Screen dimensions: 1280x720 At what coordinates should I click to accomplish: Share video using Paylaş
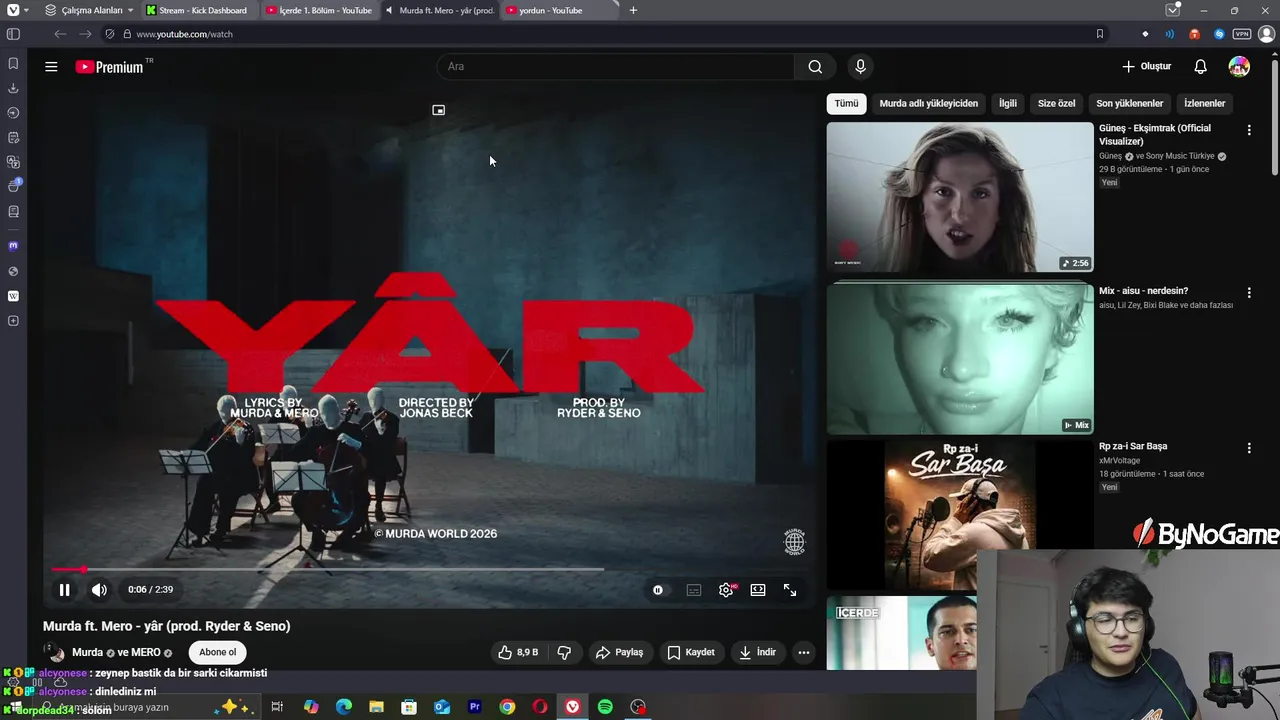coord(619,652)
